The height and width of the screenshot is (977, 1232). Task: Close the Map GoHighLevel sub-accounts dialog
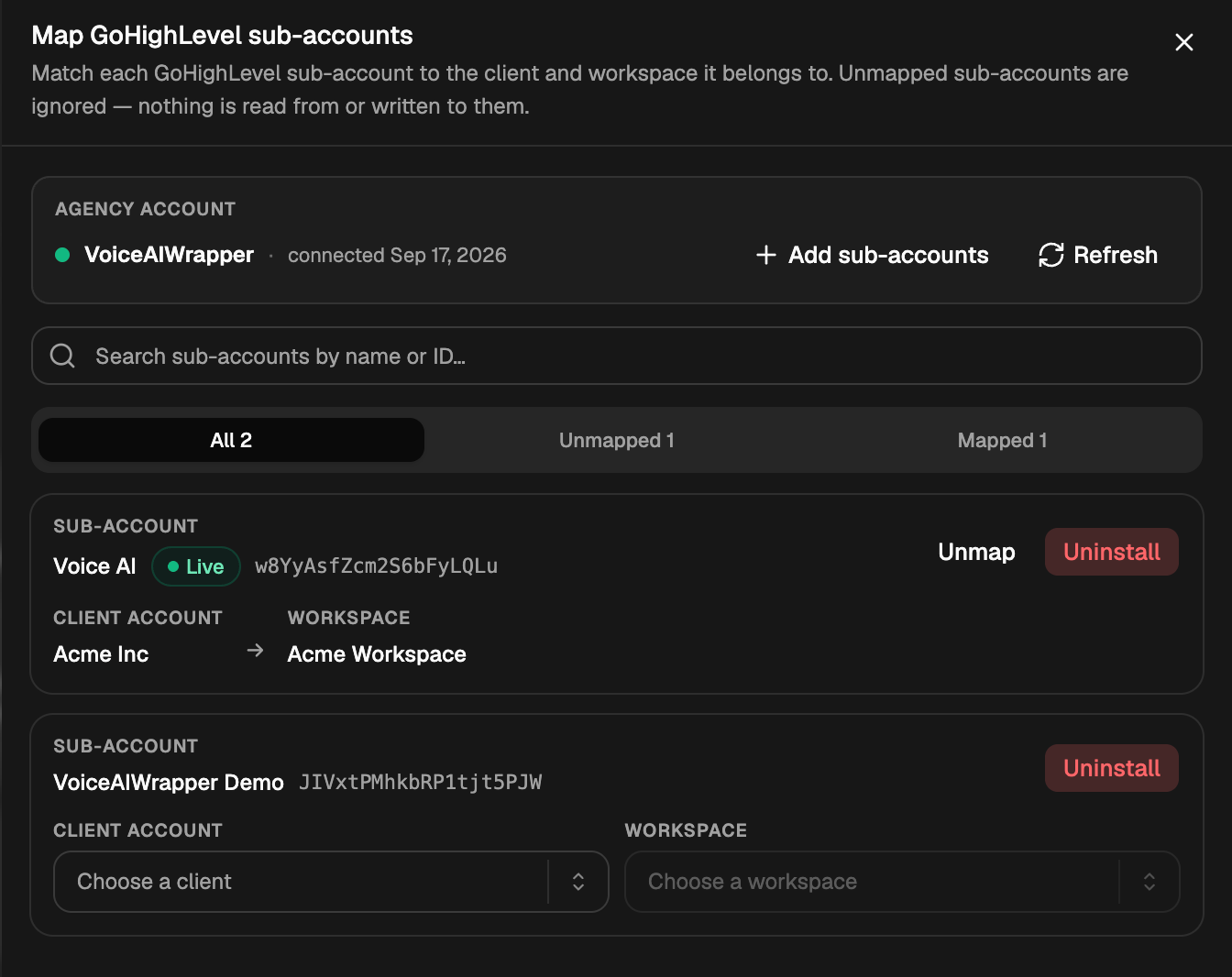coord(1183,42)
